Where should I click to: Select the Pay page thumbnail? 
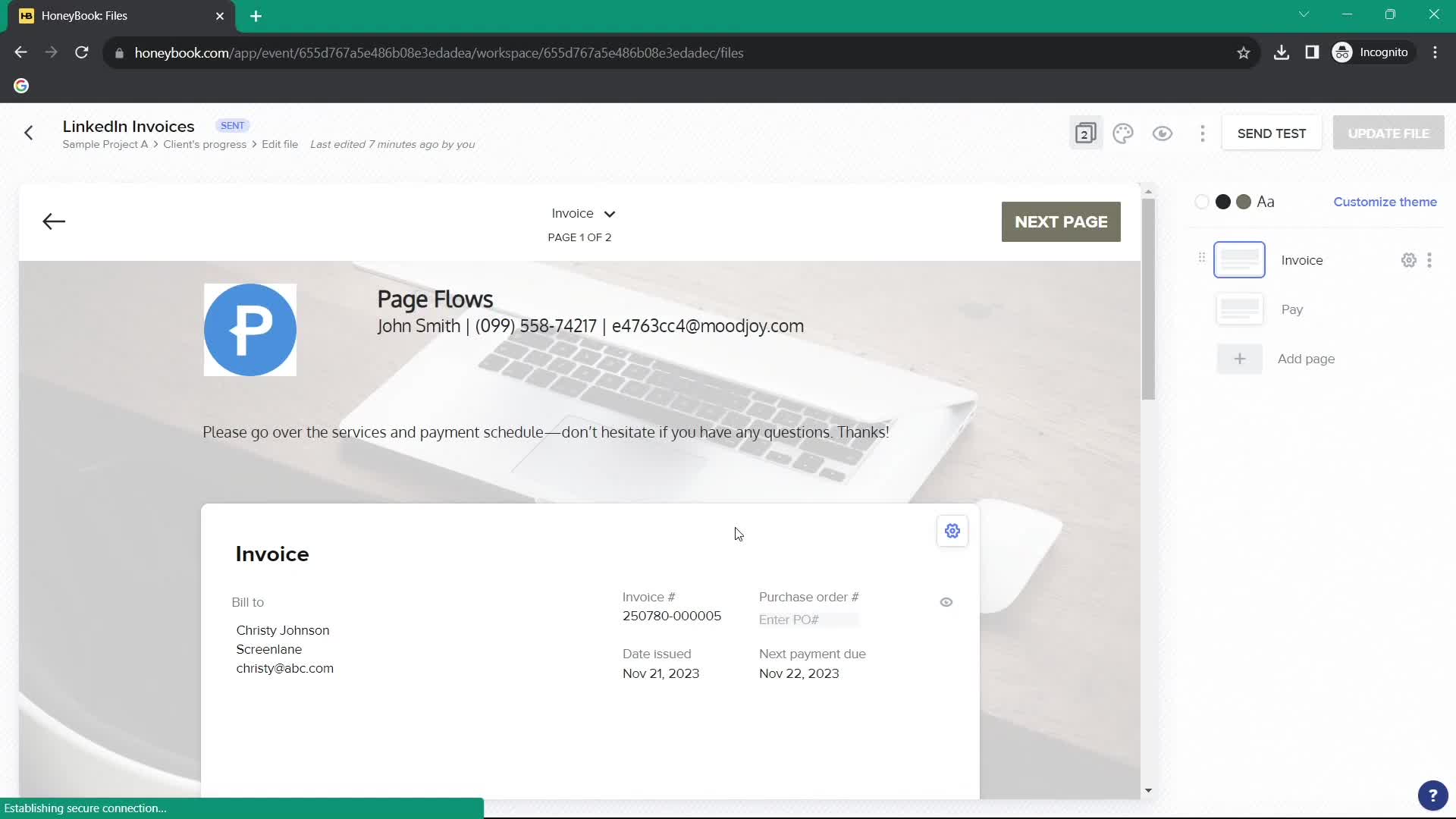click(1239, 309)
